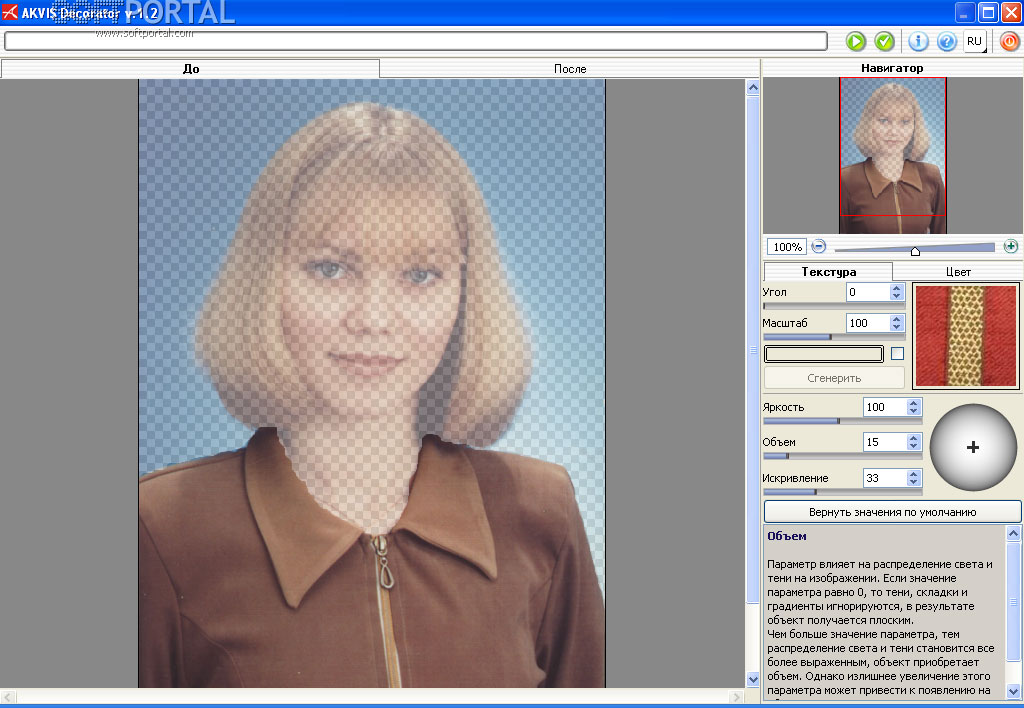Screen dimensions: 1024x708
Task: Click the Угол value field
Action: (x=868, y=292)
